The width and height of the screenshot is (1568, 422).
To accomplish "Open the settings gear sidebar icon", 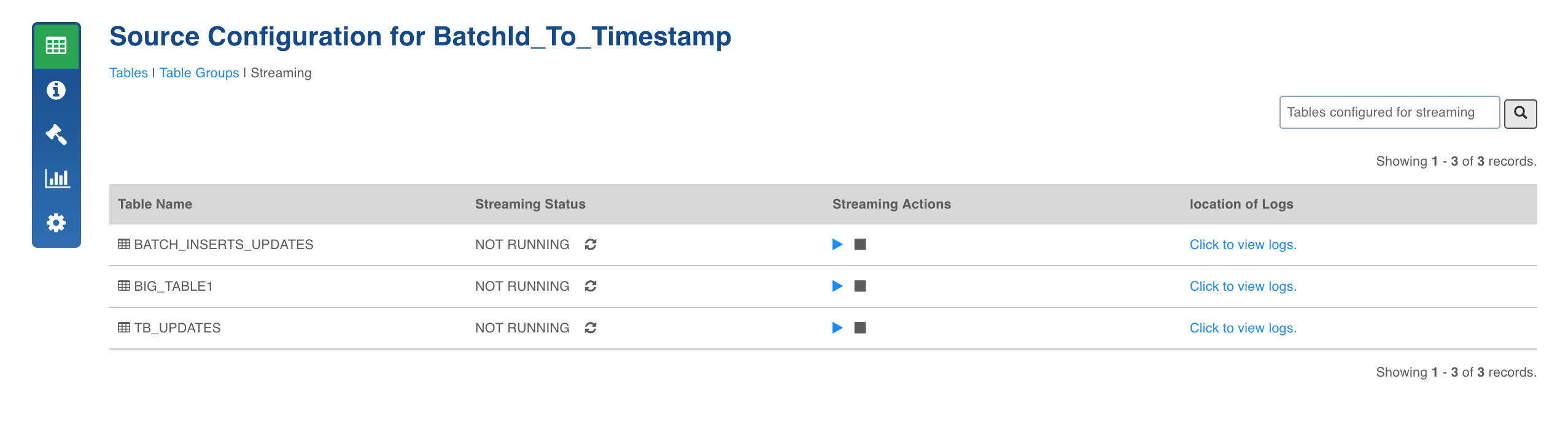I will 56,223.
